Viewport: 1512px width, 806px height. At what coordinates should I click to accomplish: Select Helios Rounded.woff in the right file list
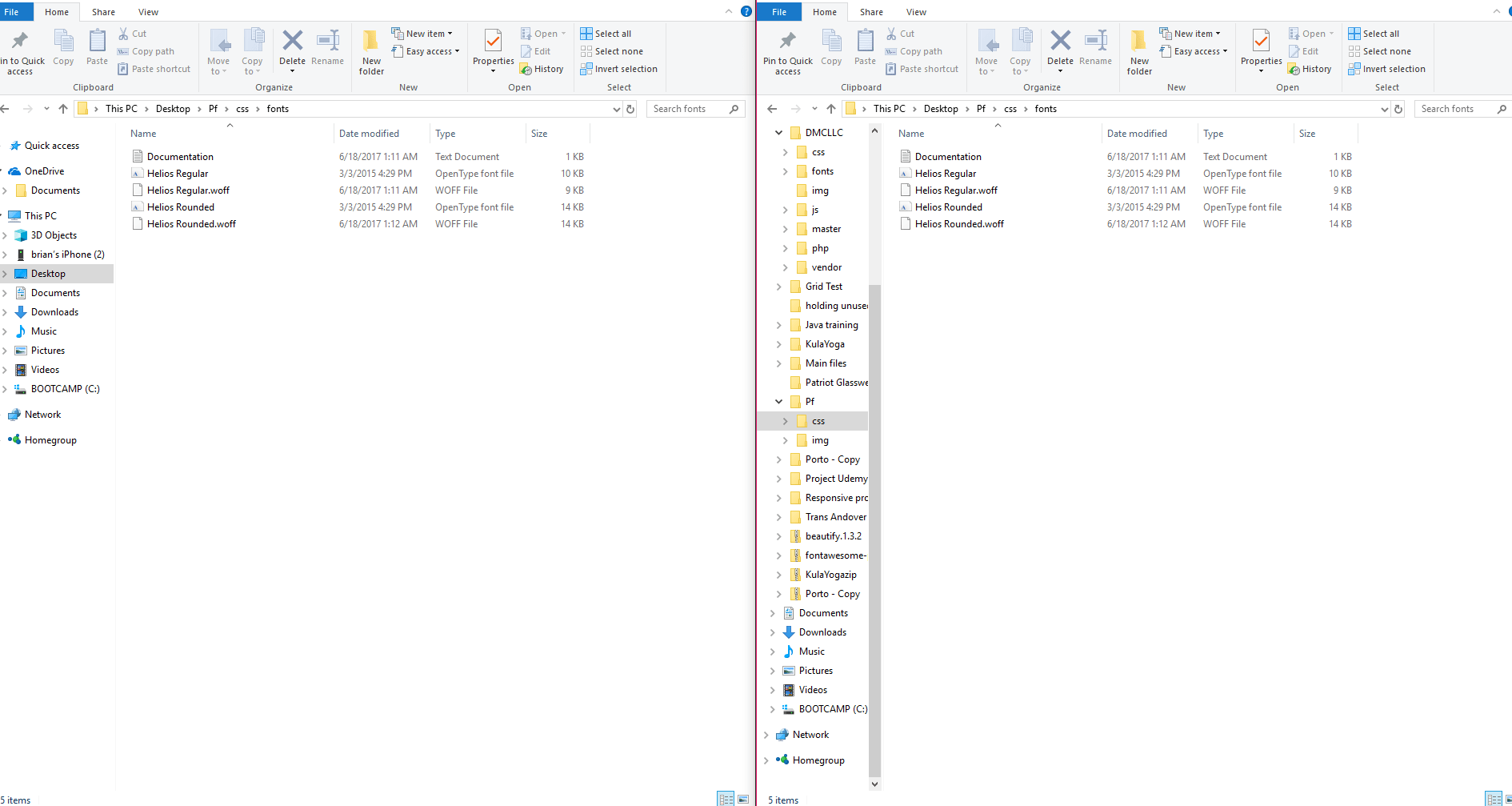coord(959,224)
